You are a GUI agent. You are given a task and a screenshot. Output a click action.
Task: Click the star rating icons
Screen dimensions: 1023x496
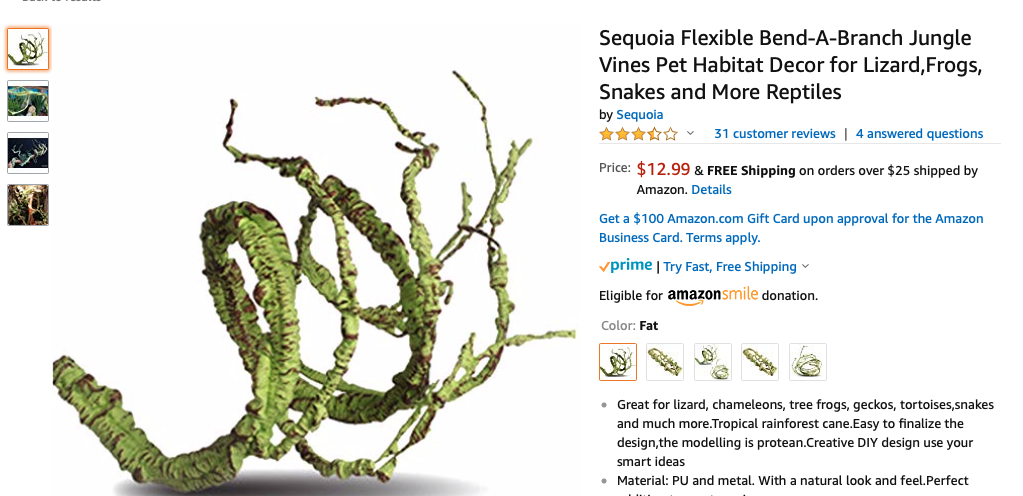click(638, 134)
